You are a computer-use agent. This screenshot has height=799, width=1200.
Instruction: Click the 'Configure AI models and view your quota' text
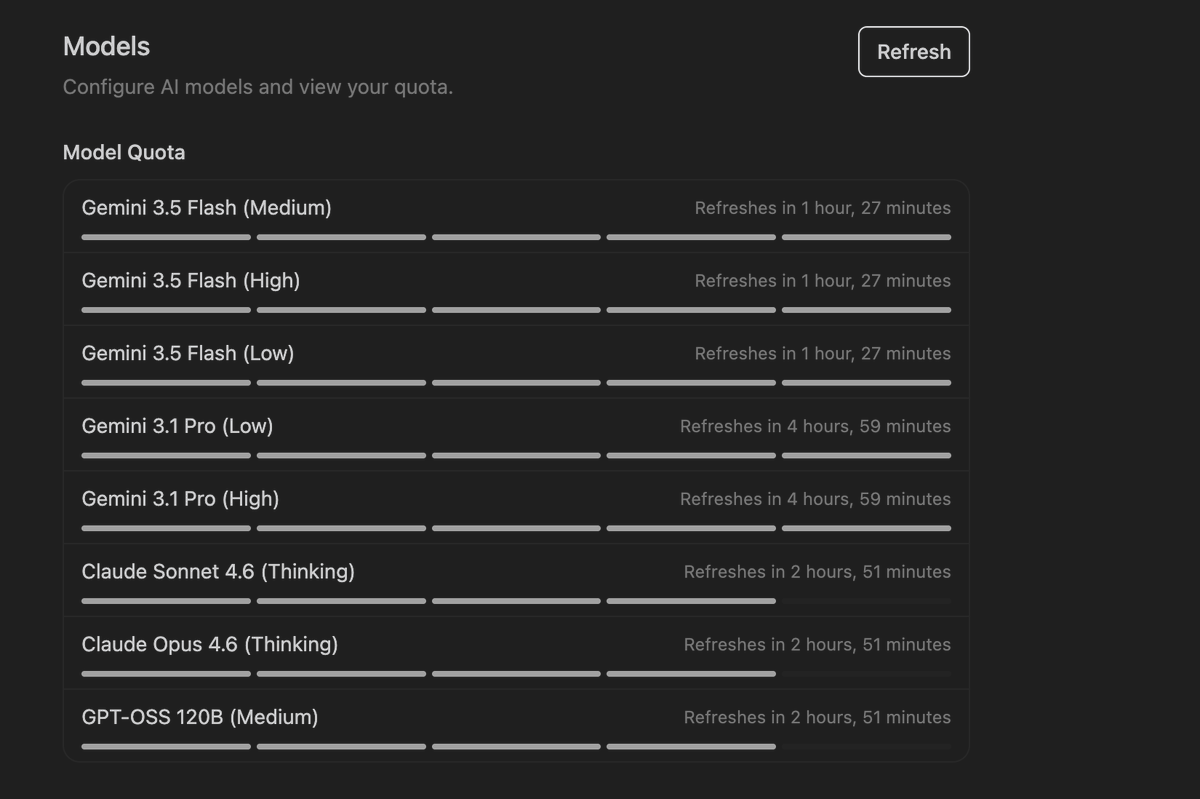(258, 87)
